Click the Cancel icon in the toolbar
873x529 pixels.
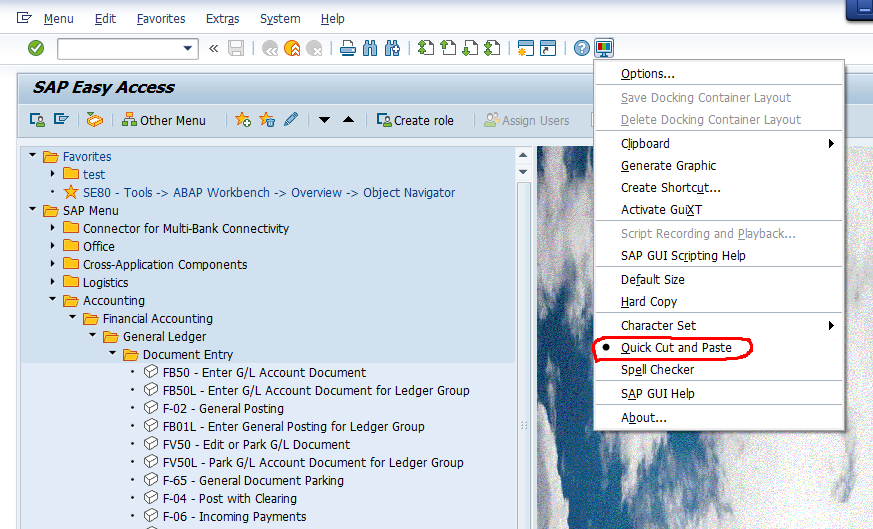(315, 48)
